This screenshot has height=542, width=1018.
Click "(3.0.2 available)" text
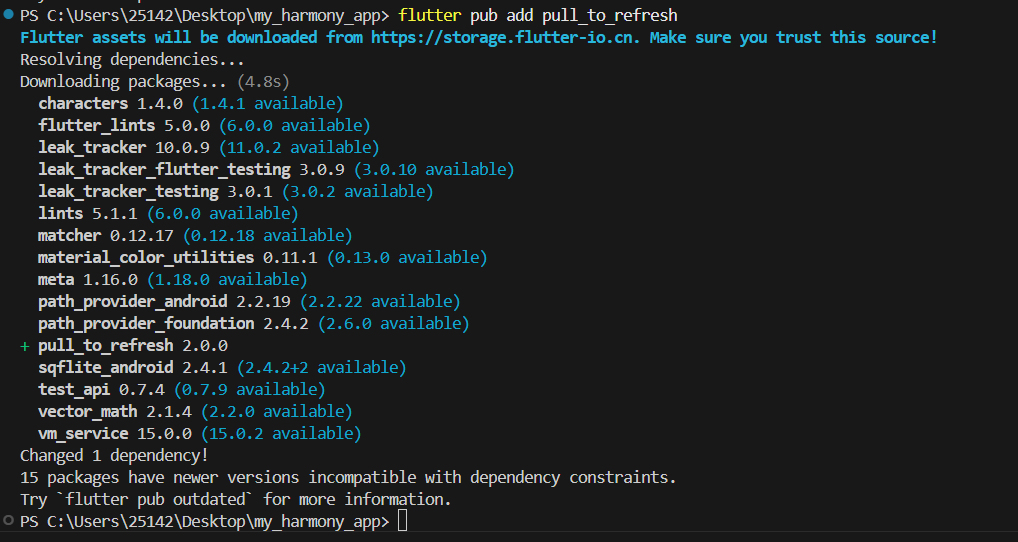pos(358,191)
